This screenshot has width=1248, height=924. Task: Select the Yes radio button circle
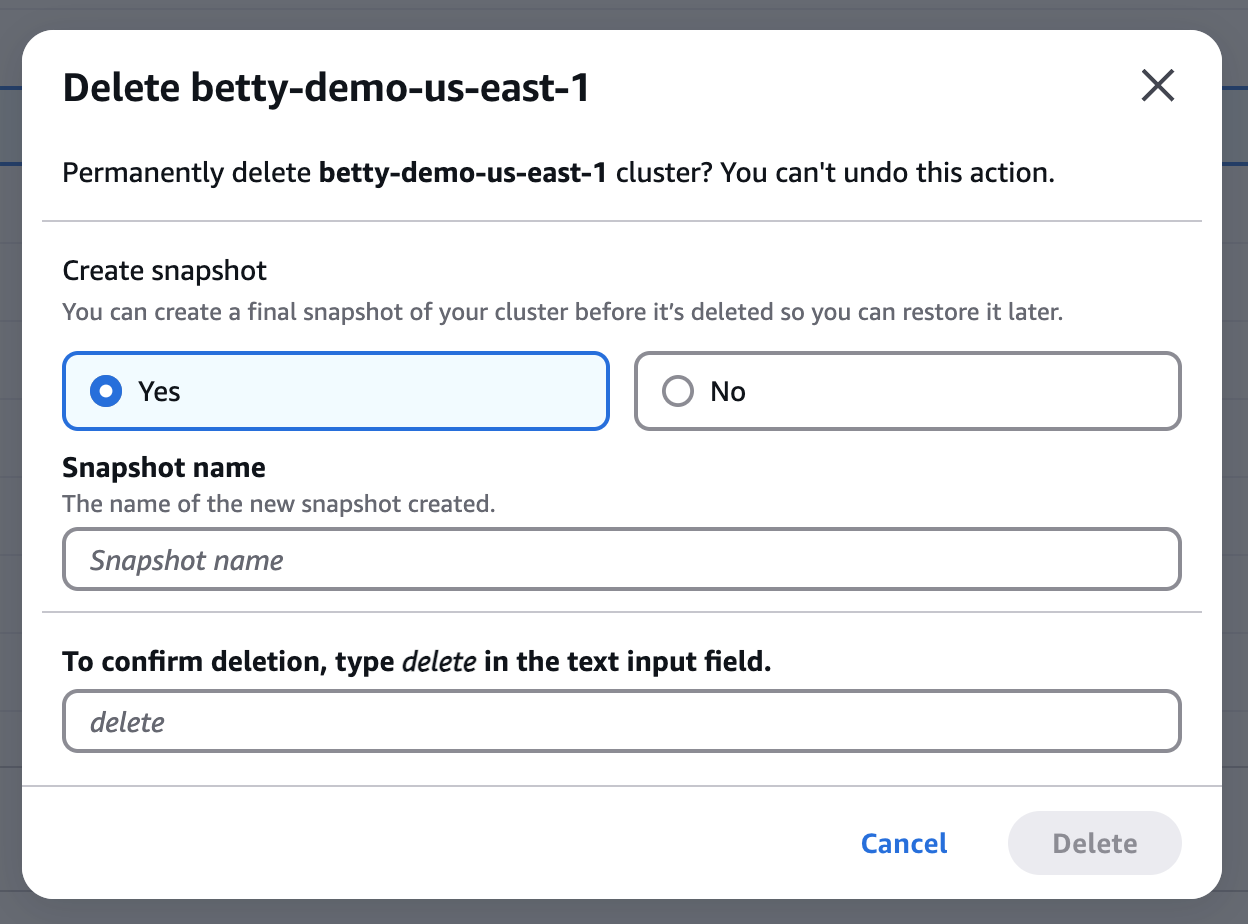(105, 391)
